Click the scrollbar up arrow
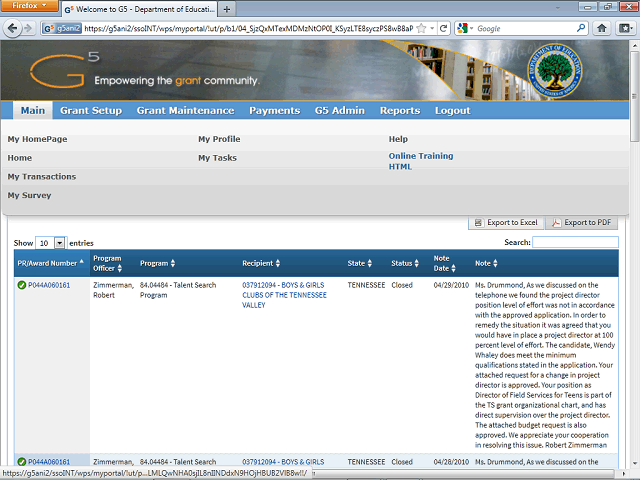Viewport: 640px width, 480px height. pos(635,44)
